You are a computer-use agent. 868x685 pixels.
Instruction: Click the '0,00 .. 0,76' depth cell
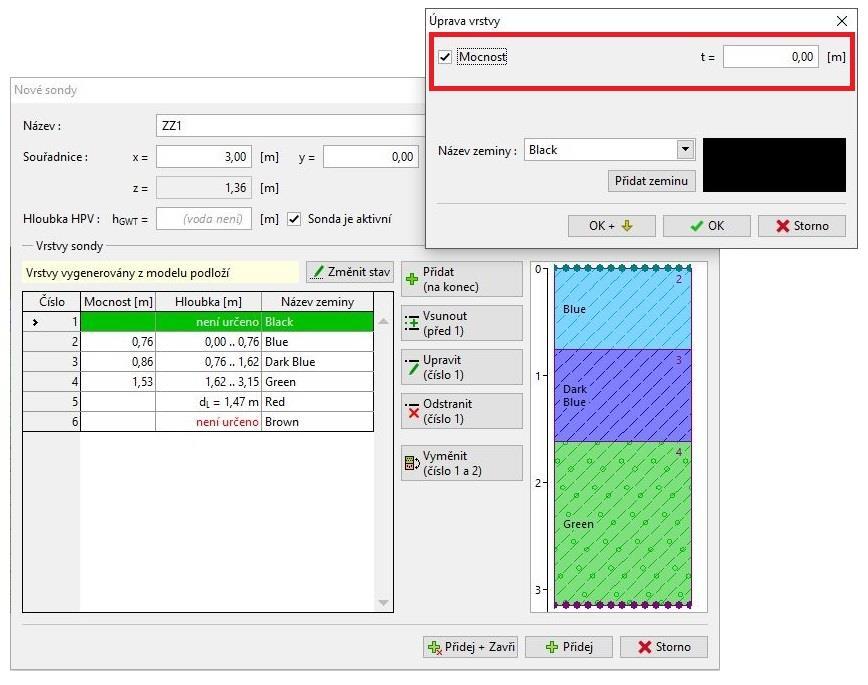coord(209,342)
